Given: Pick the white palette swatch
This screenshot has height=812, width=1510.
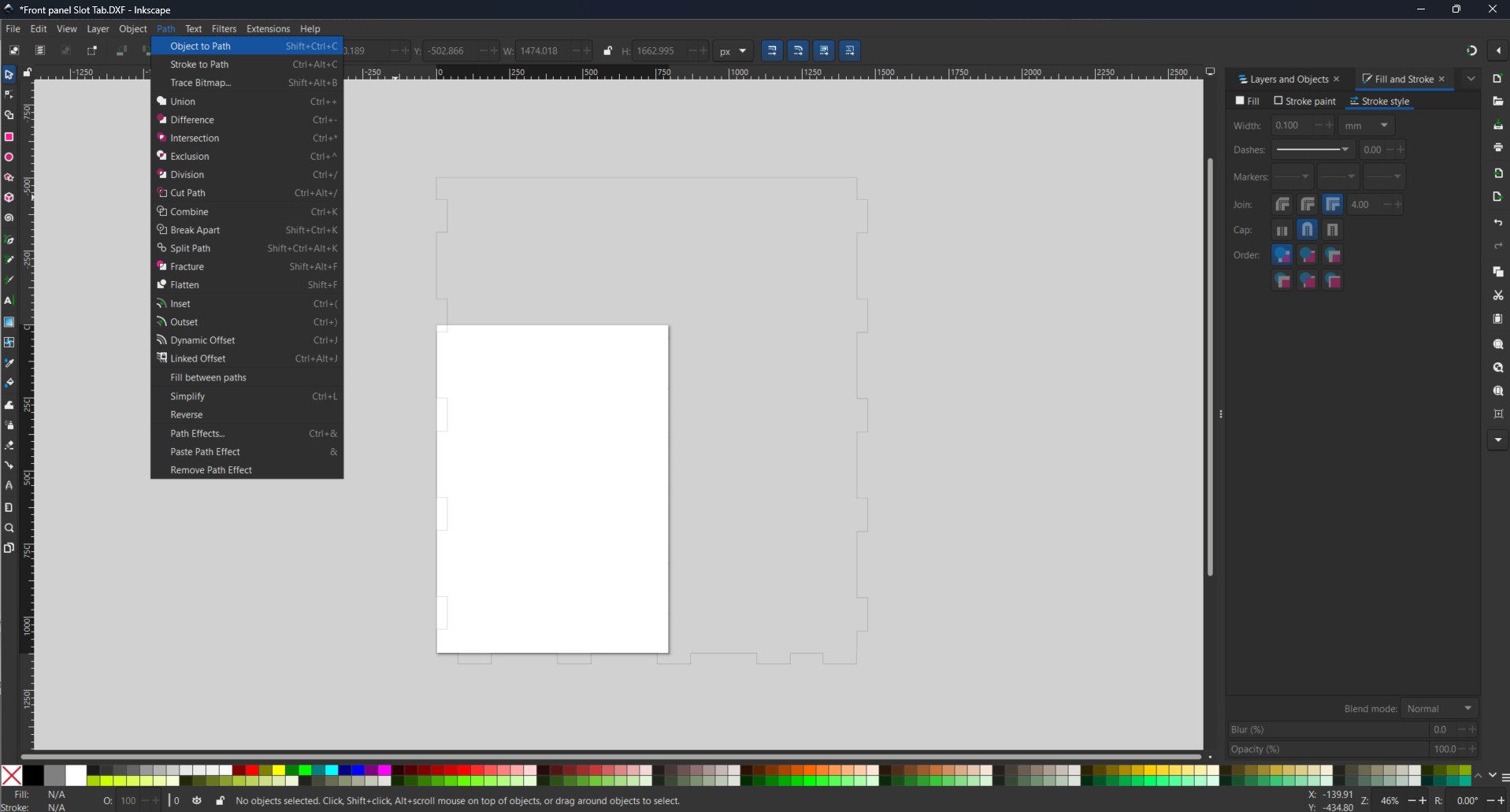Looking at the screenshot, I should click(x=76, y=775).
